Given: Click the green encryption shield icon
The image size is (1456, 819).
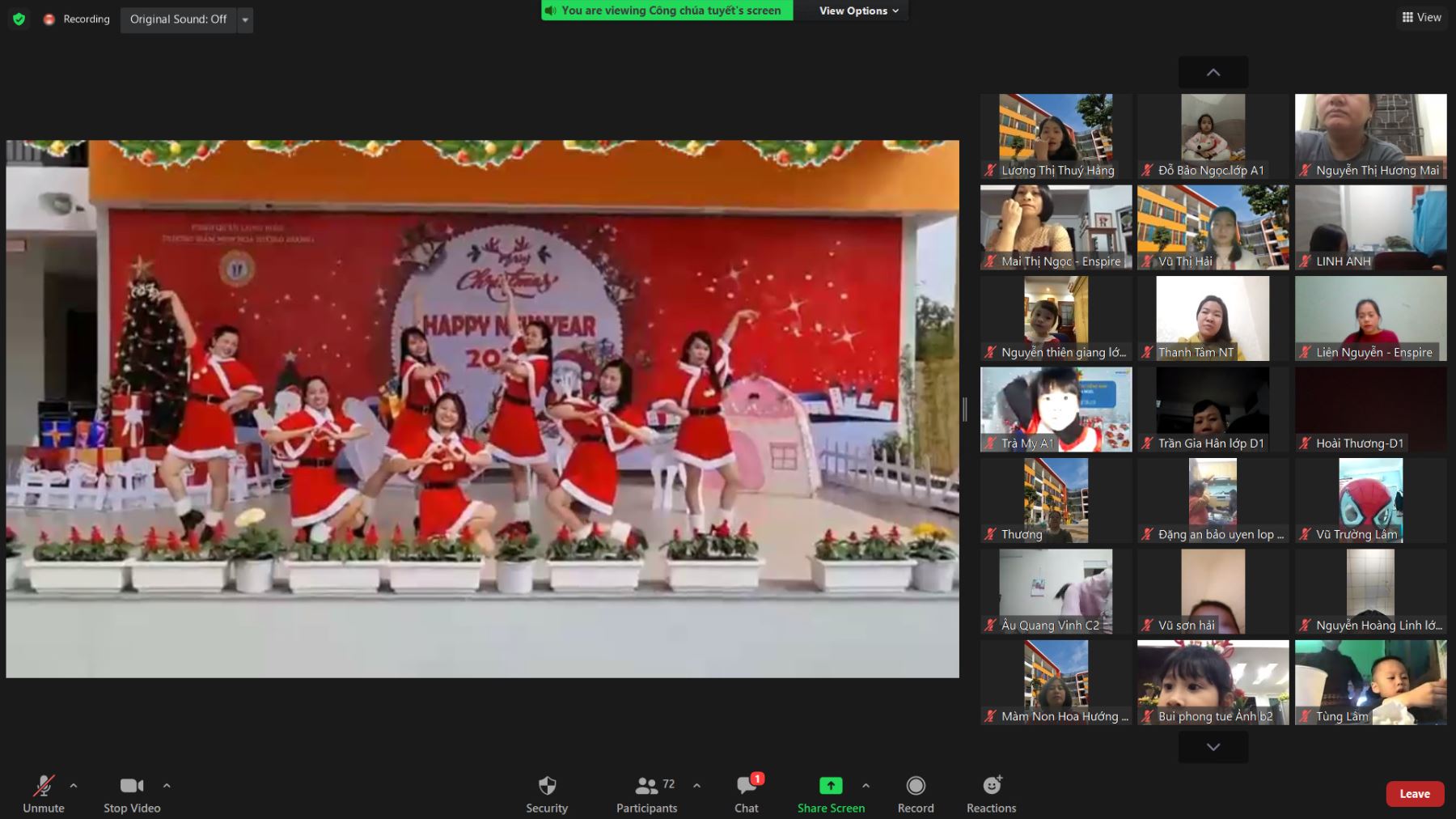Looking at the screenshot, I should click(19, 19).
